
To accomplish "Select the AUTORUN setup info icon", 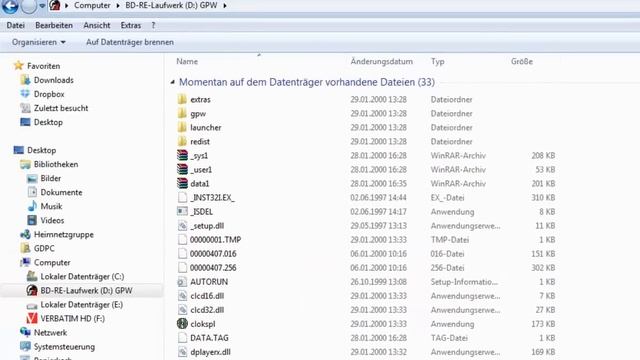I will [x=182, y=282].
